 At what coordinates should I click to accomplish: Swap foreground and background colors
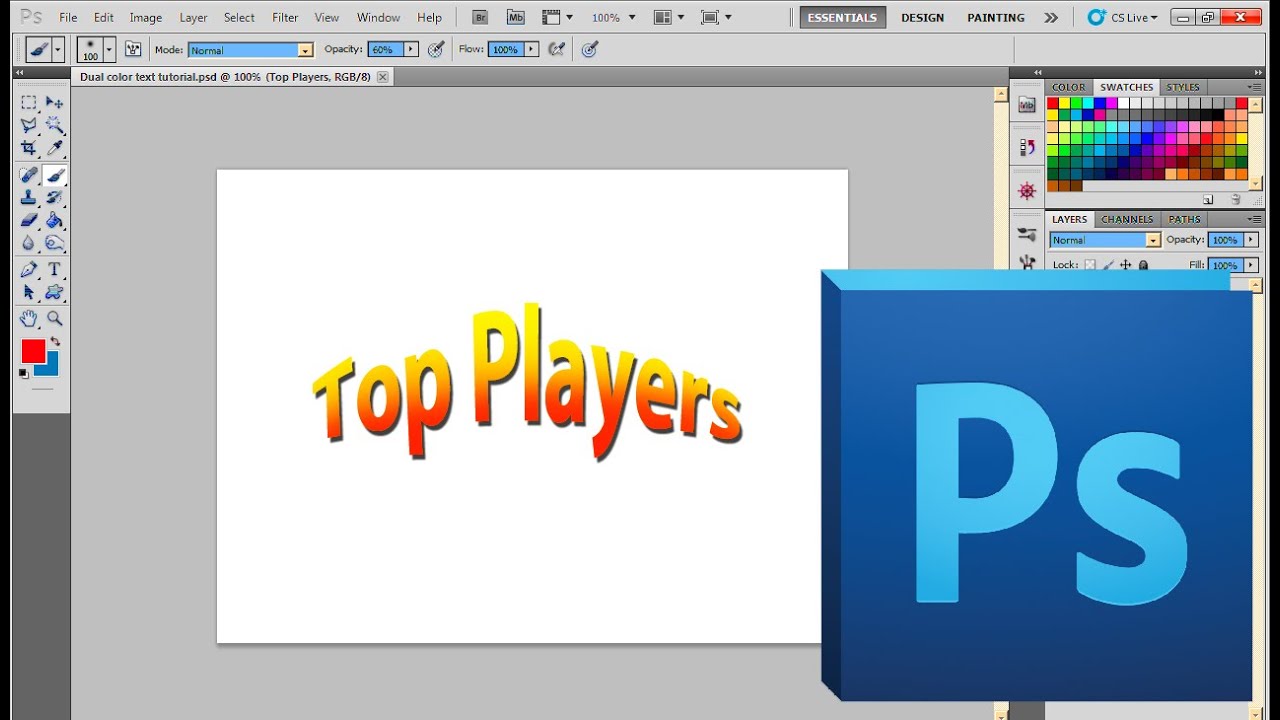click(55, 342)
